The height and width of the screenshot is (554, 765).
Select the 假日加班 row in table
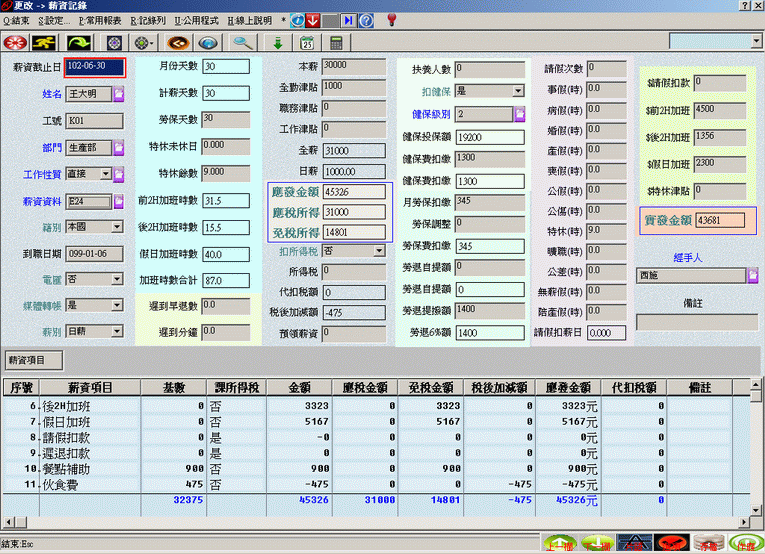click(x=376, y=421)
